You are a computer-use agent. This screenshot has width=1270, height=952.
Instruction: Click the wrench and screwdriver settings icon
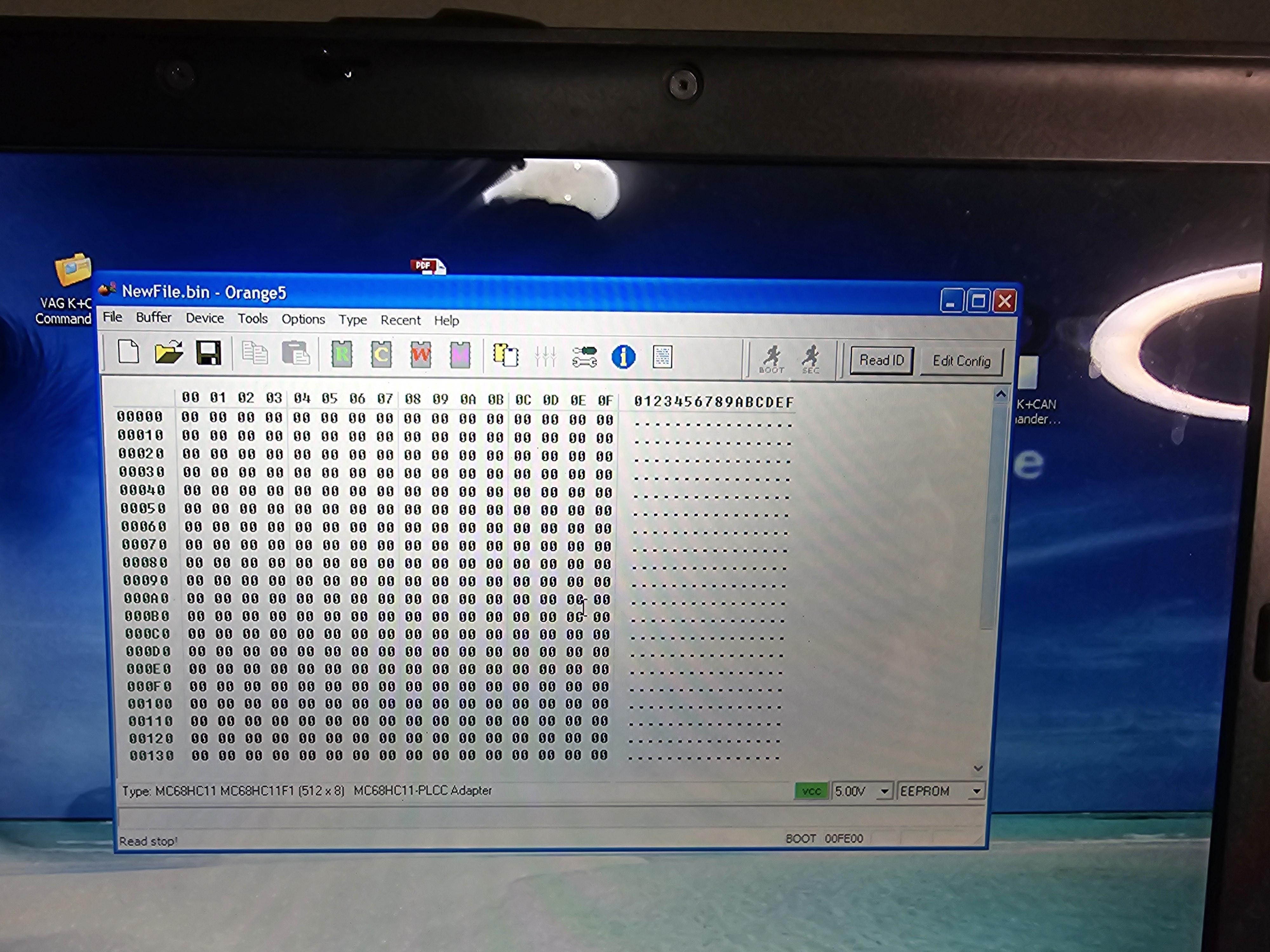(x=585, y=356)
